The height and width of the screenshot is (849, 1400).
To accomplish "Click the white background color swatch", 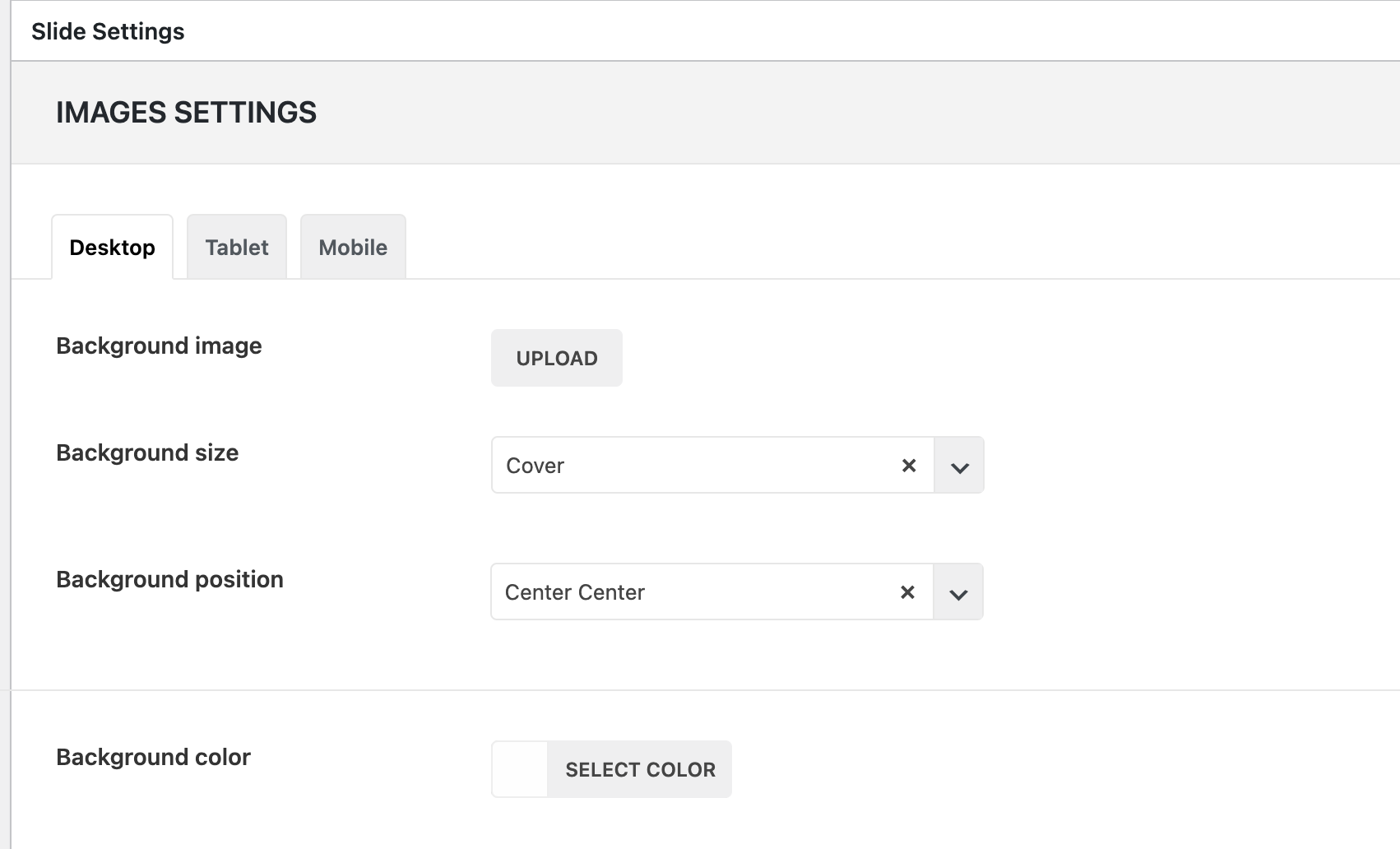I will 520,770.
